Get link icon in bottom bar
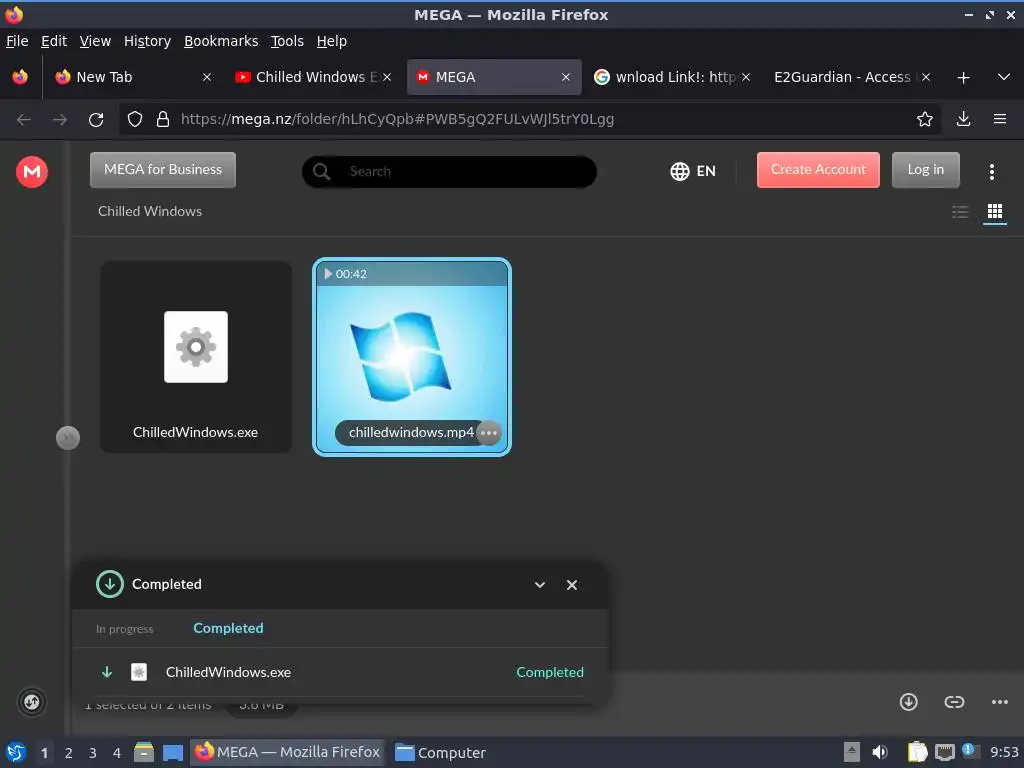1024x768 pixels. (954, 702)
